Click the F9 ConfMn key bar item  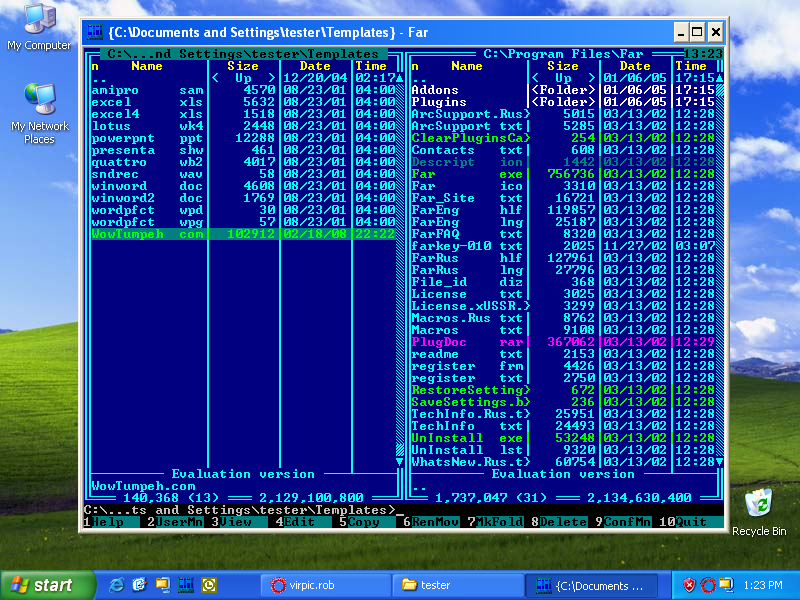point(623,522)
